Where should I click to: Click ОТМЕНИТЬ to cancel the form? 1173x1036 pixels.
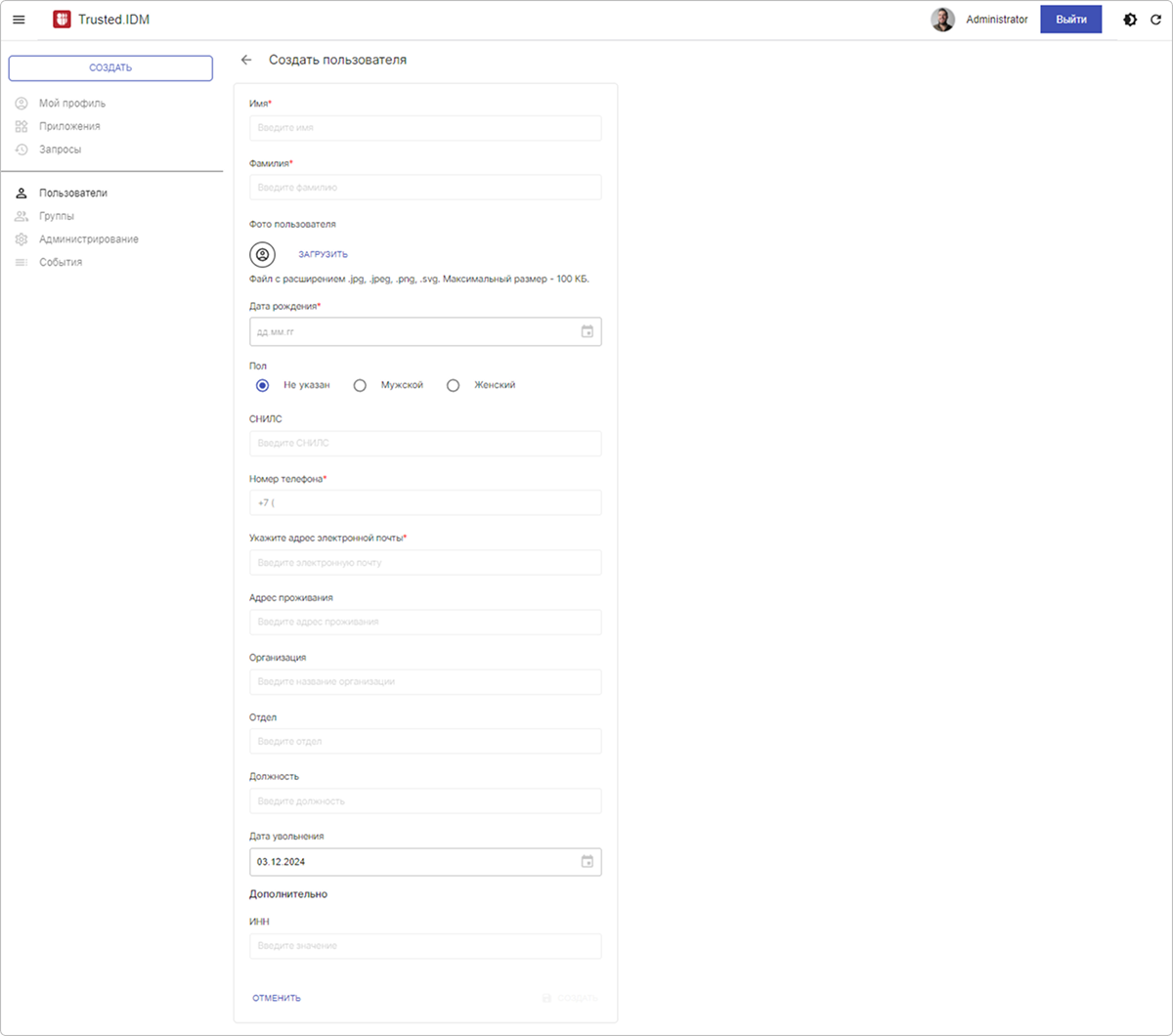pyautogui.click(x=277, y=998)
